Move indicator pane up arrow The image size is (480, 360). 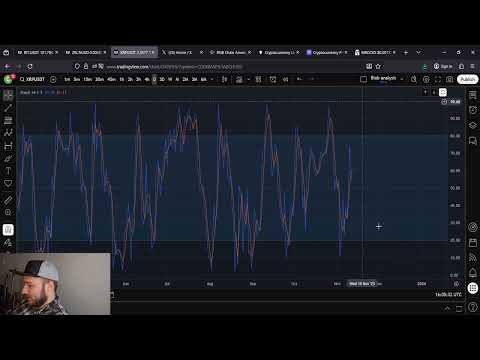[425, 92]
